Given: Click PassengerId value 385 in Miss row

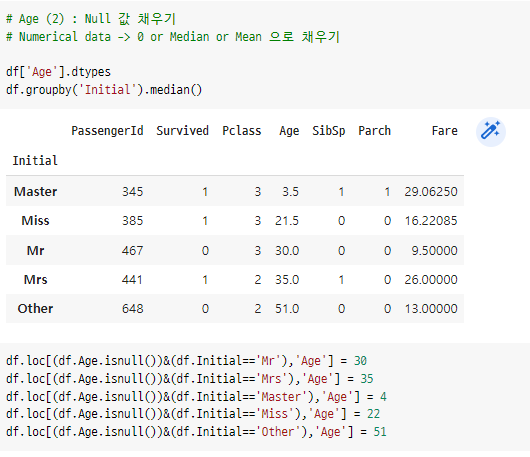Looking at the screenshot, I should 132,221.
